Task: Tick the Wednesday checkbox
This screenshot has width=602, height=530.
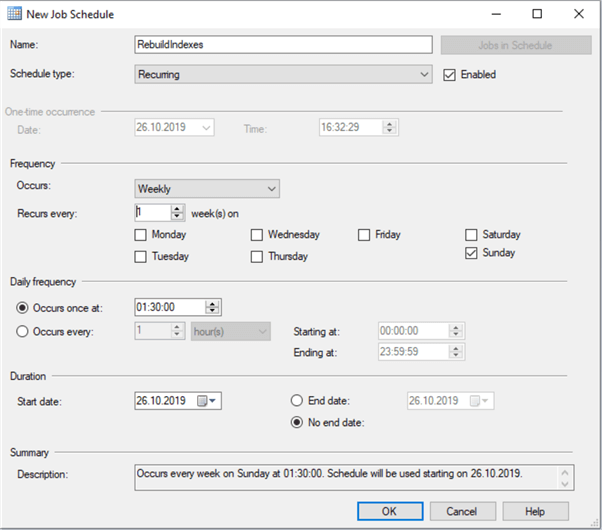Action: click(x=257, y=235)
